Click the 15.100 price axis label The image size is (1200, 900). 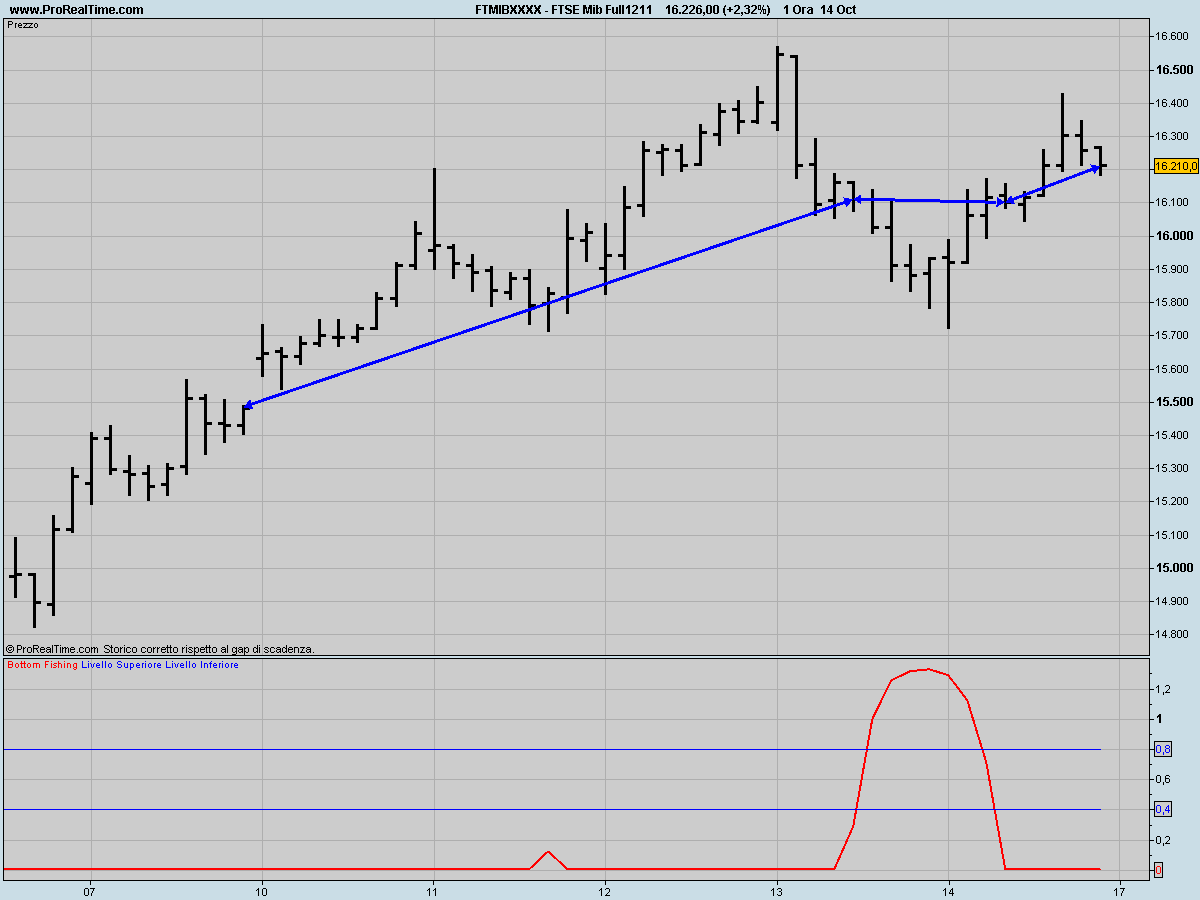pyautogui.click(x=1174, y=535)
